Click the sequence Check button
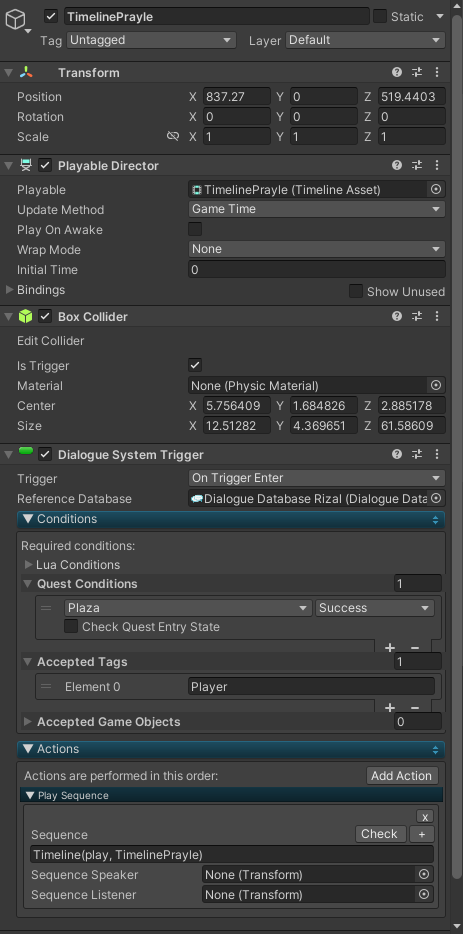463x934 pixels. click(380, 834)
